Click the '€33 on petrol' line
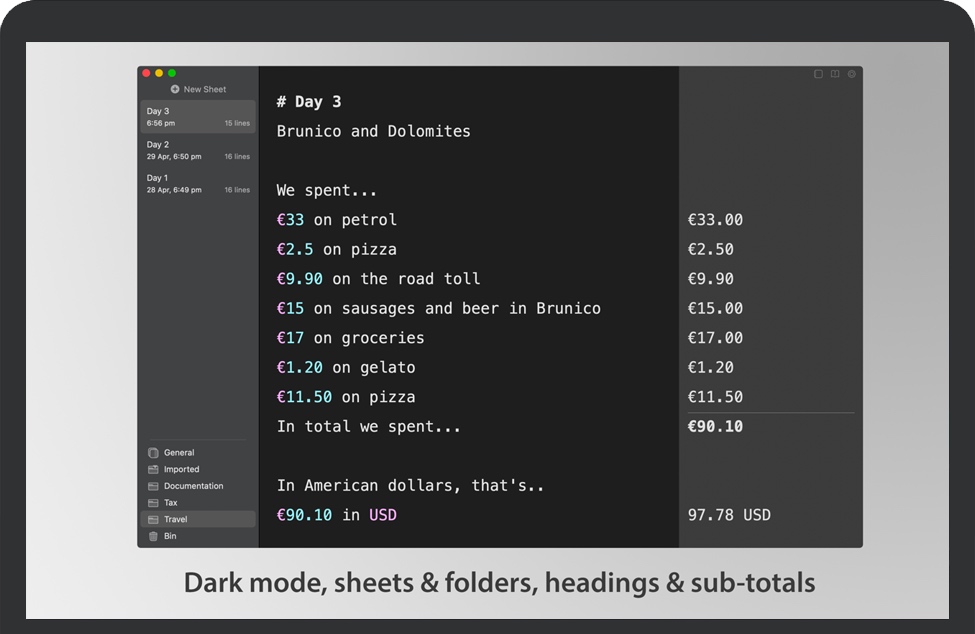 337,220
